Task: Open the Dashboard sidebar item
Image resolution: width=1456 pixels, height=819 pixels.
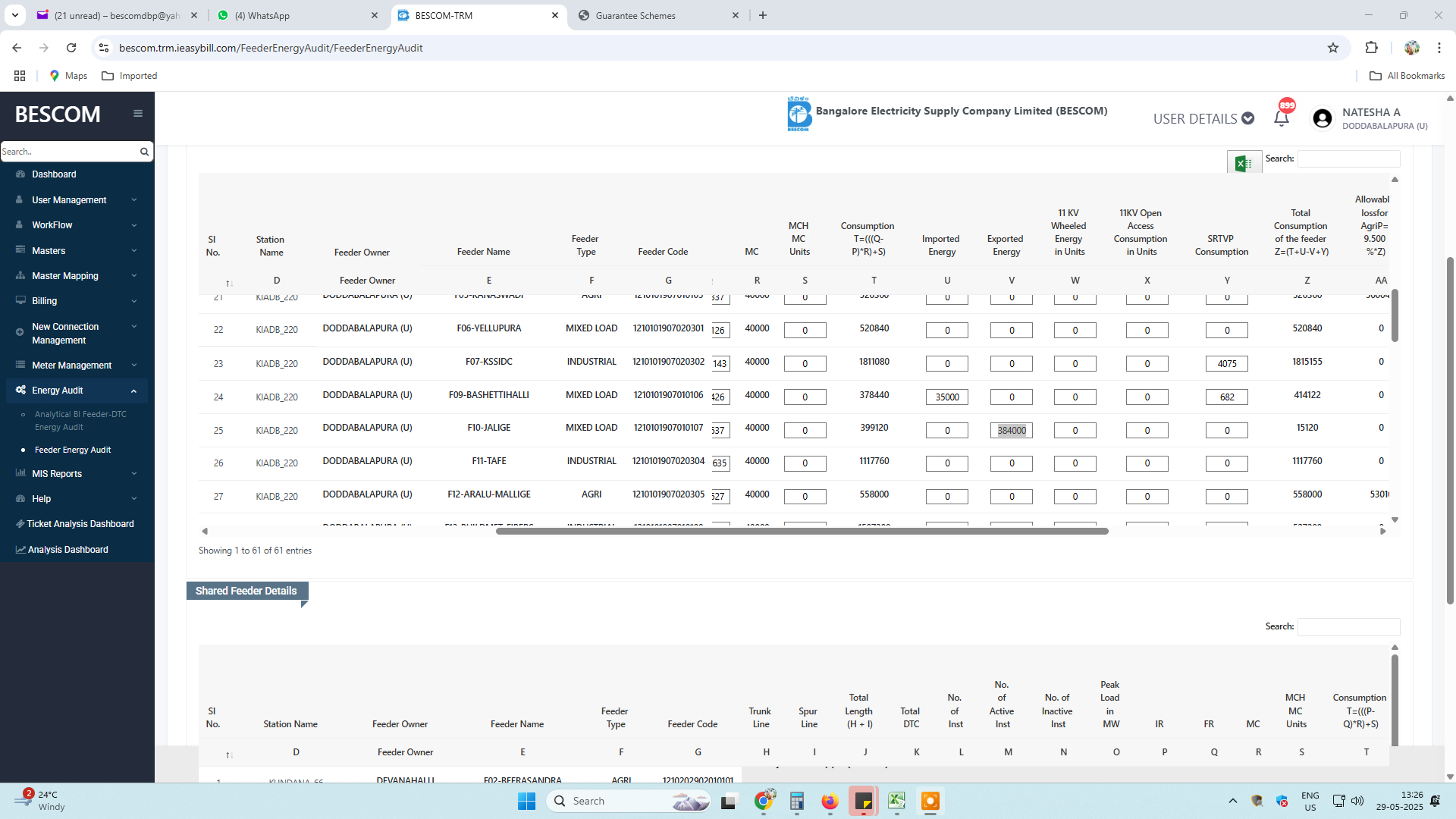Action: [54, 174]
